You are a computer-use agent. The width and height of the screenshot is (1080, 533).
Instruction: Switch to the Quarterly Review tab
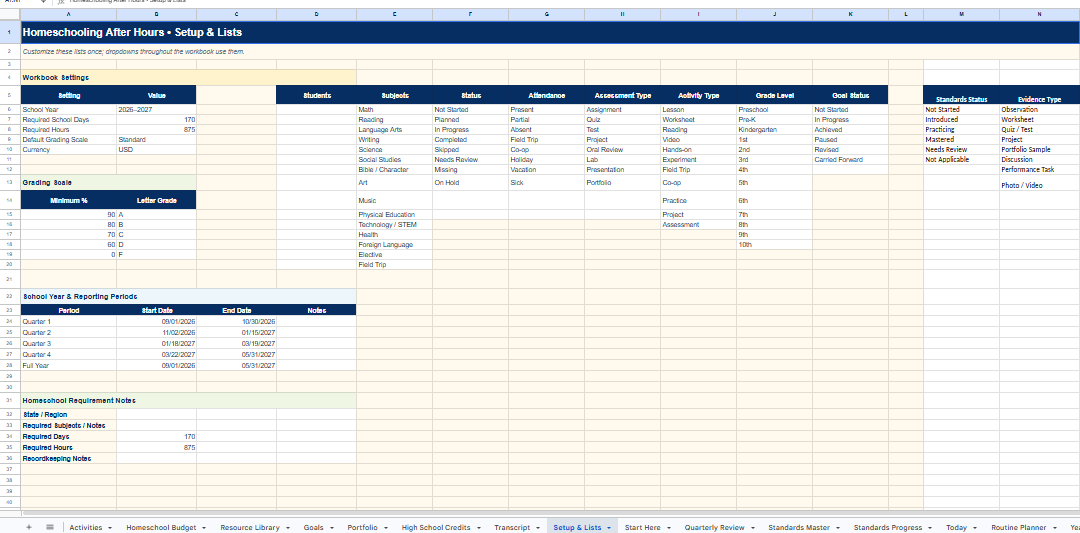(714, 527)
